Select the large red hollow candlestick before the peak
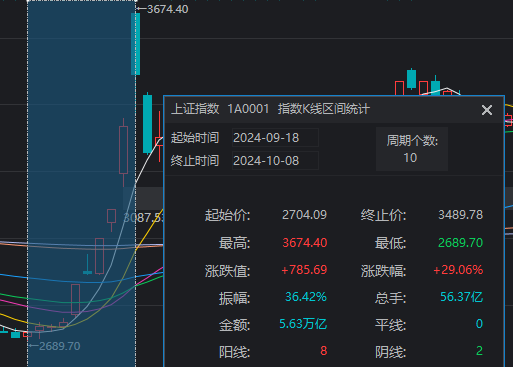Screen dimensions: 513x367 tap(123, 150)
